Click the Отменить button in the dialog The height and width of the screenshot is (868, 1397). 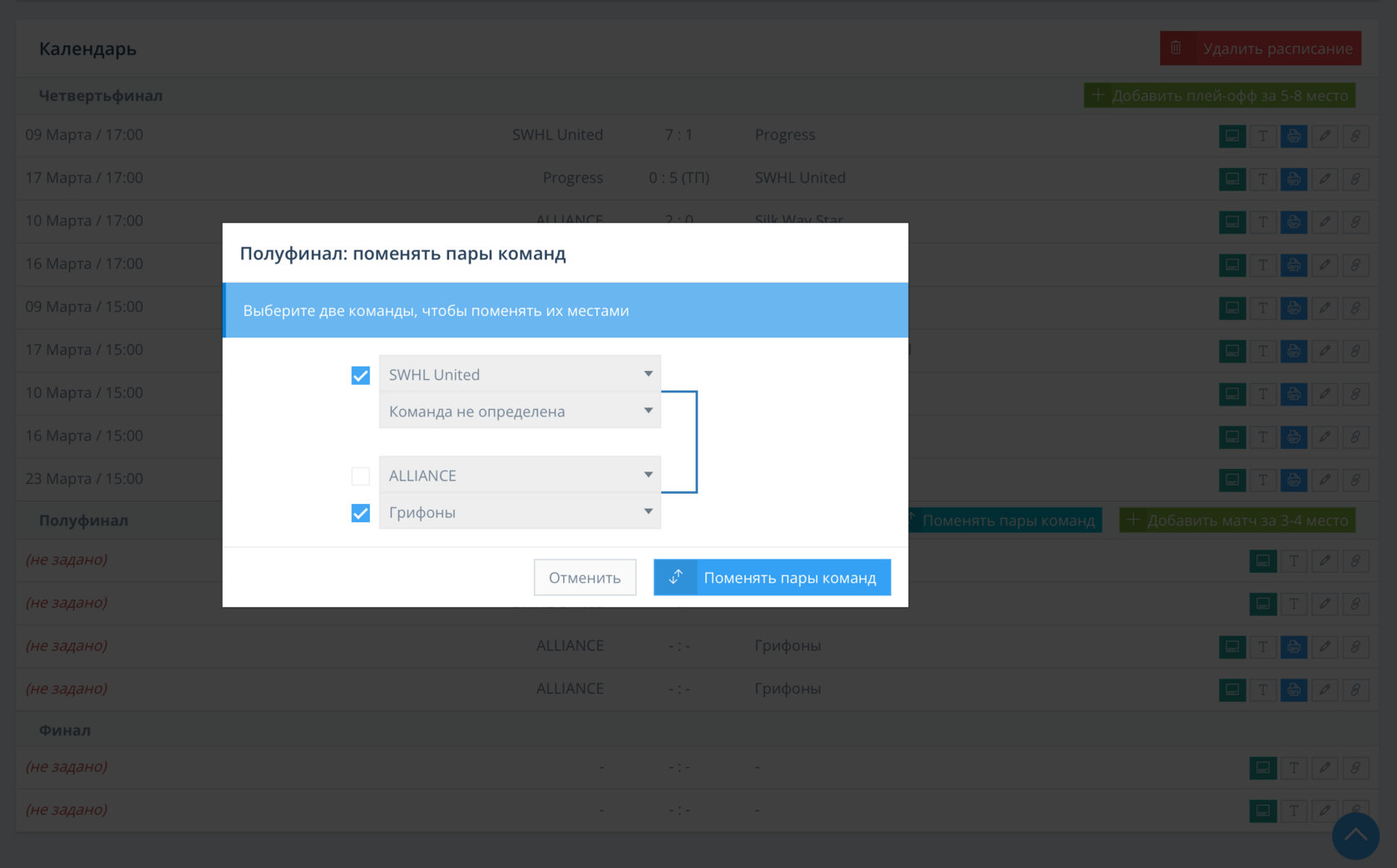585,577
